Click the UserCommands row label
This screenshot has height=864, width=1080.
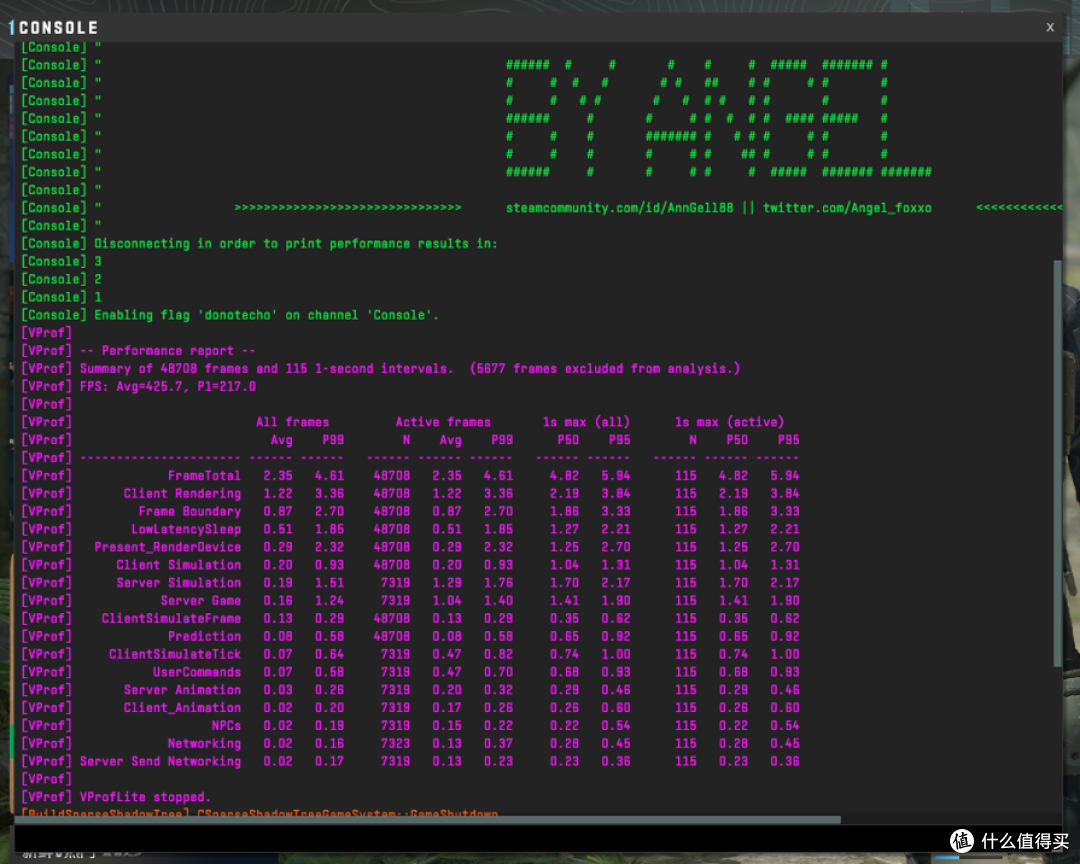pyautogui.click(x=197, y=672)
